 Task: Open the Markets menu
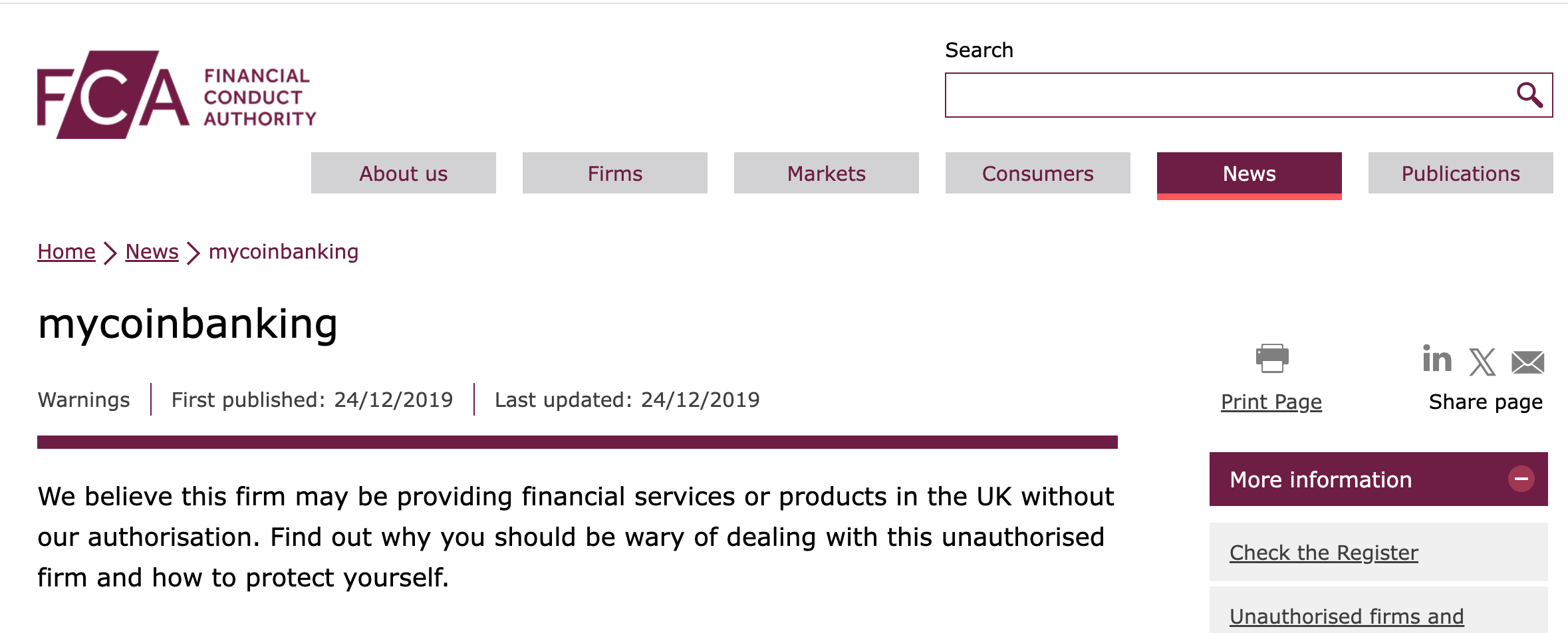click(827, 174)
